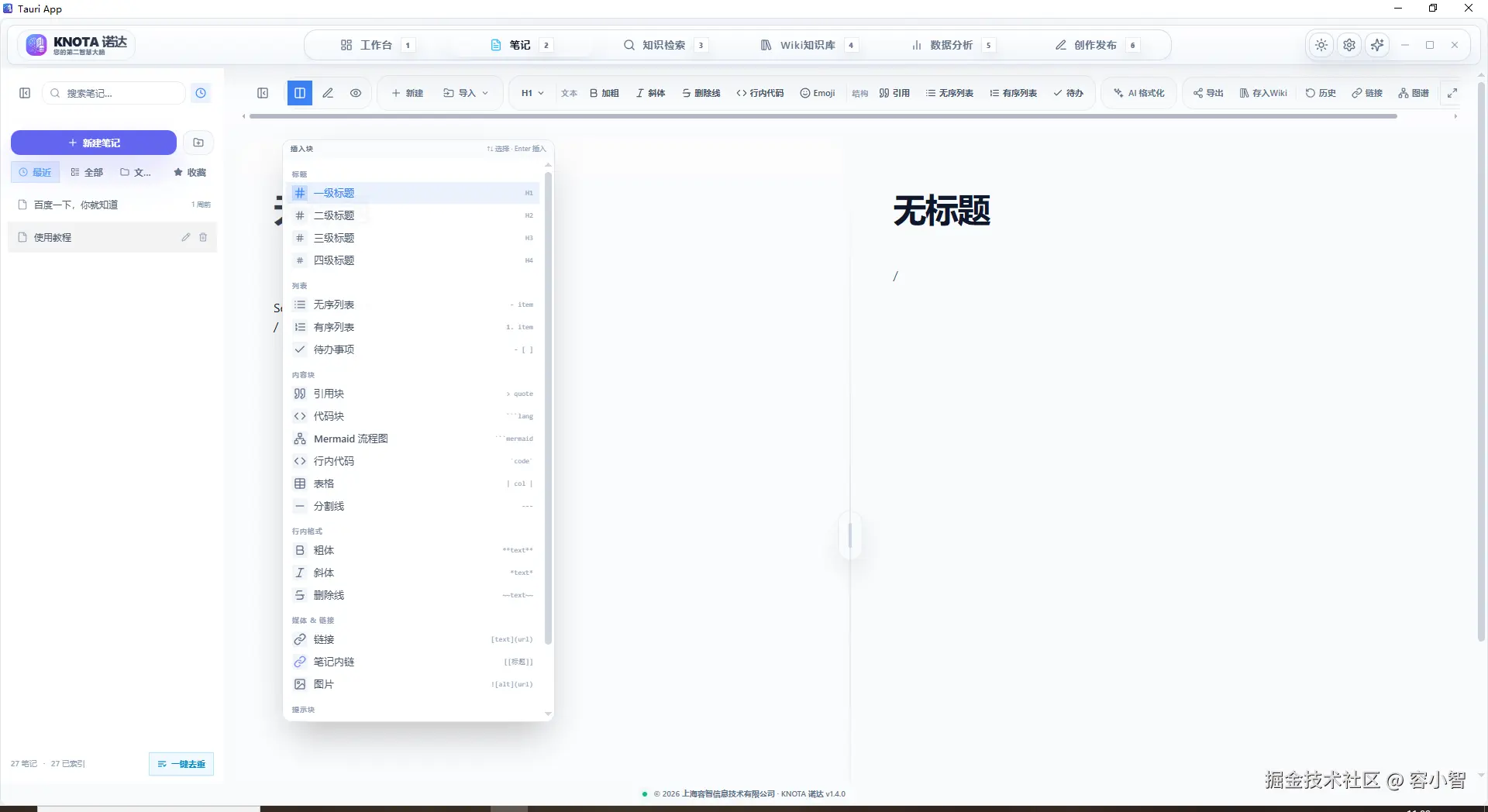The image size is (1488, 812).
Task: Insert 表格 table block
Action: 413,483
